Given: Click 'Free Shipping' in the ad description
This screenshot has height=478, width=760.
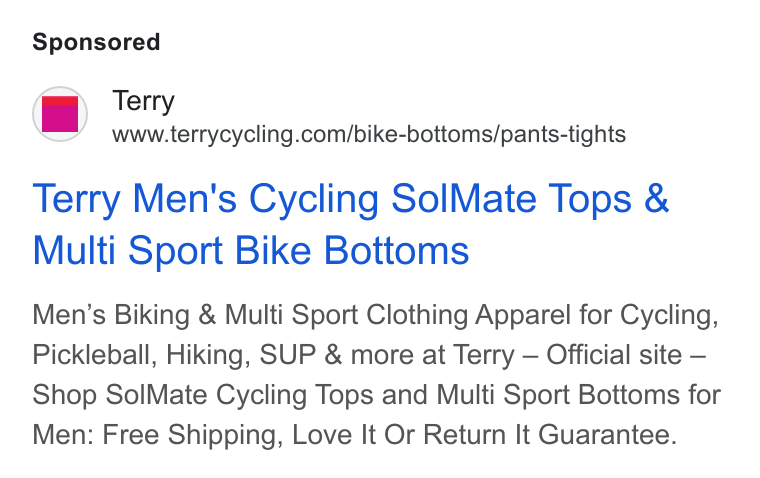Looking at the screenshot, I should [x=192, y=435].
